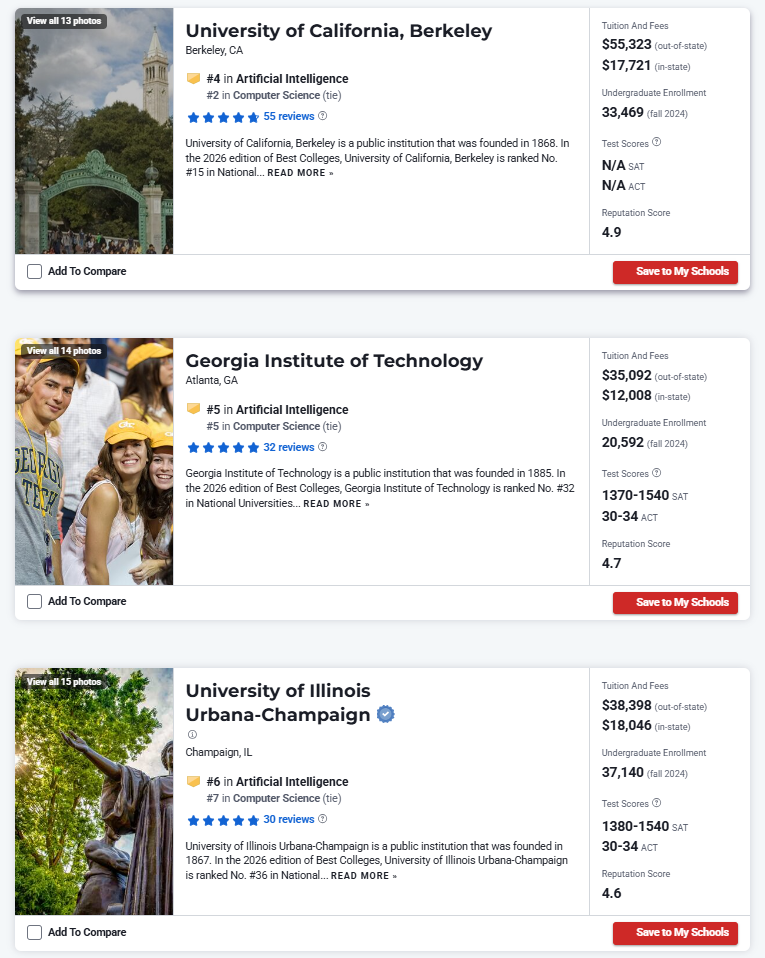765x958 pixels.
Task: Save Georgia Tech to My Schools
Action: pyautogui.click(x=675, y=603)
